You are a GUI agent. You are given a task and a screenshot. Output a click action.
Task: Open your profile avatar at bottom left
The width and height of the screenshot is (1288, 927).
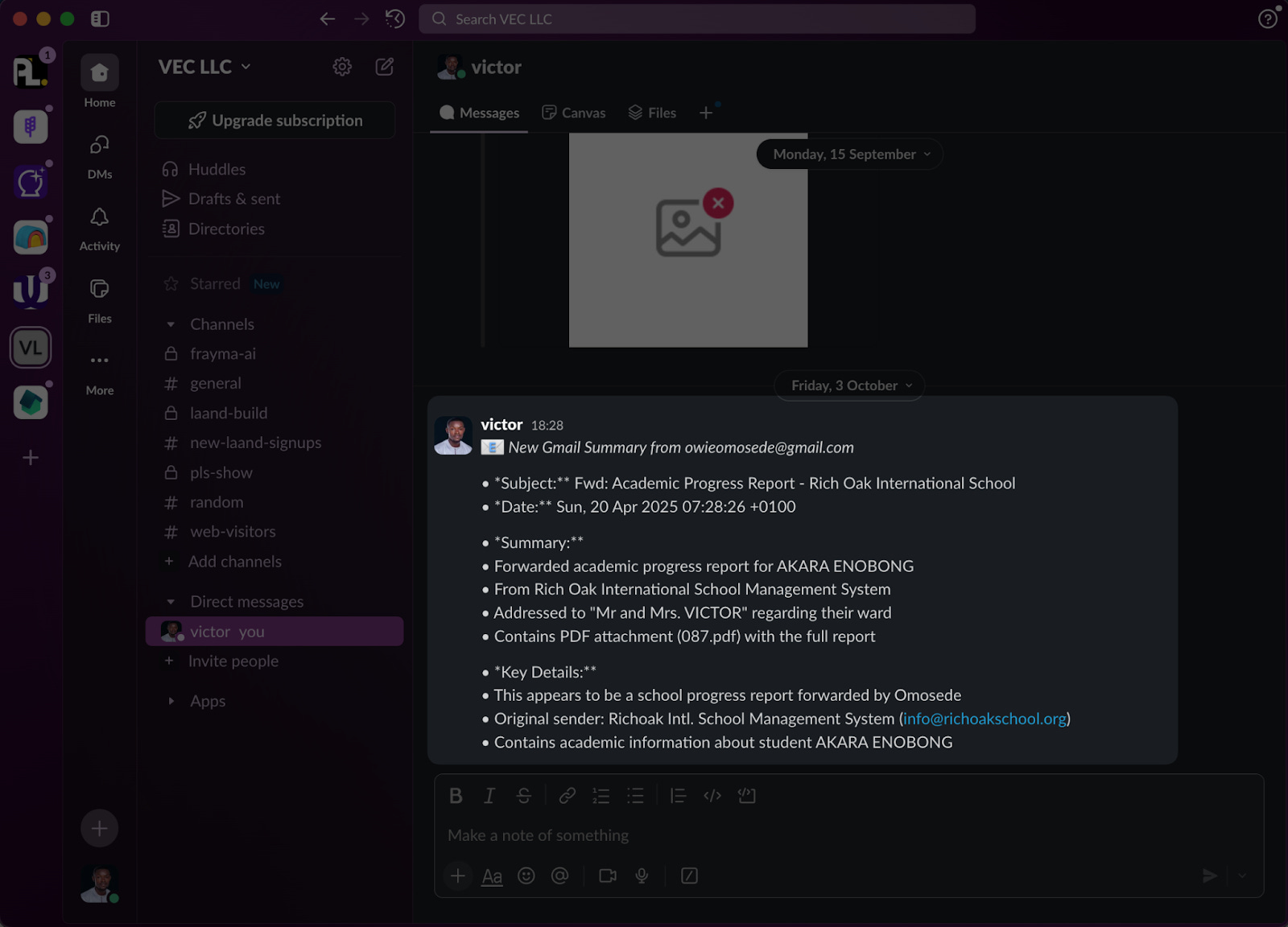(100, 884)
